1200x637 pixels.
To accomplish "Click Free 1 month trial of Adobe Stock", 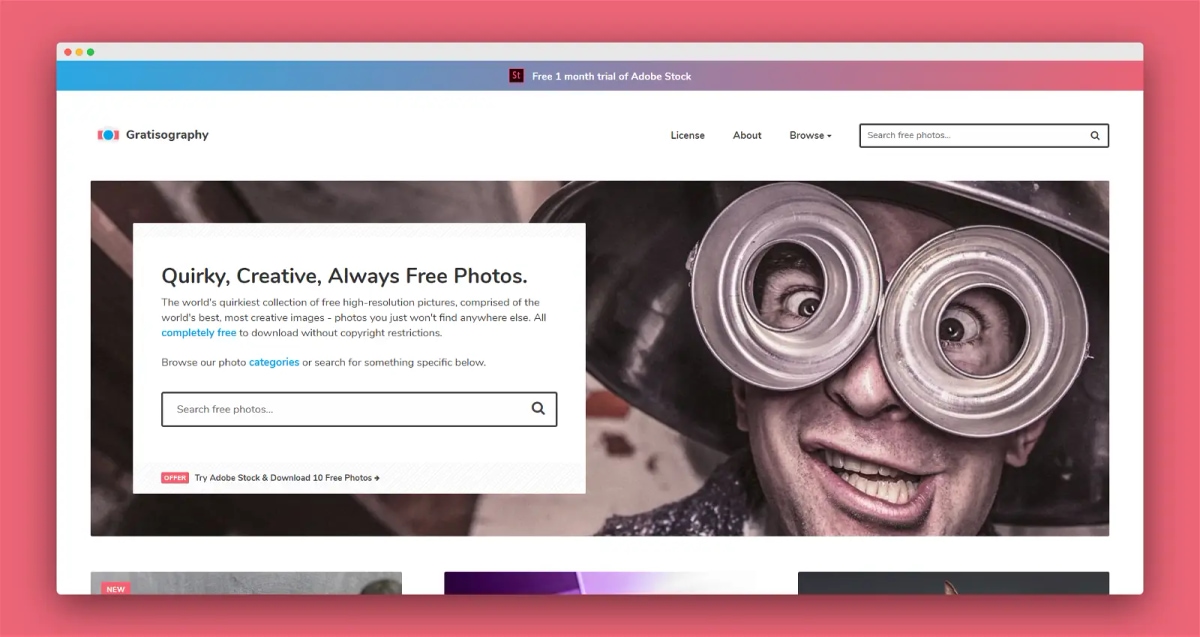I will tap(611, 76).
